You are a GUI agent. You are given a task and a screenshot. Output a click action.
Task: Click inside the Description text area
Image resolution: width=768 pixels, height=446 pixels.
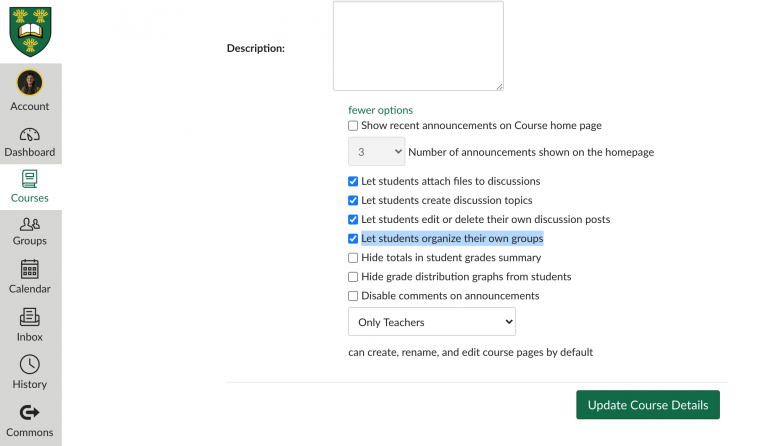point(418,46)
